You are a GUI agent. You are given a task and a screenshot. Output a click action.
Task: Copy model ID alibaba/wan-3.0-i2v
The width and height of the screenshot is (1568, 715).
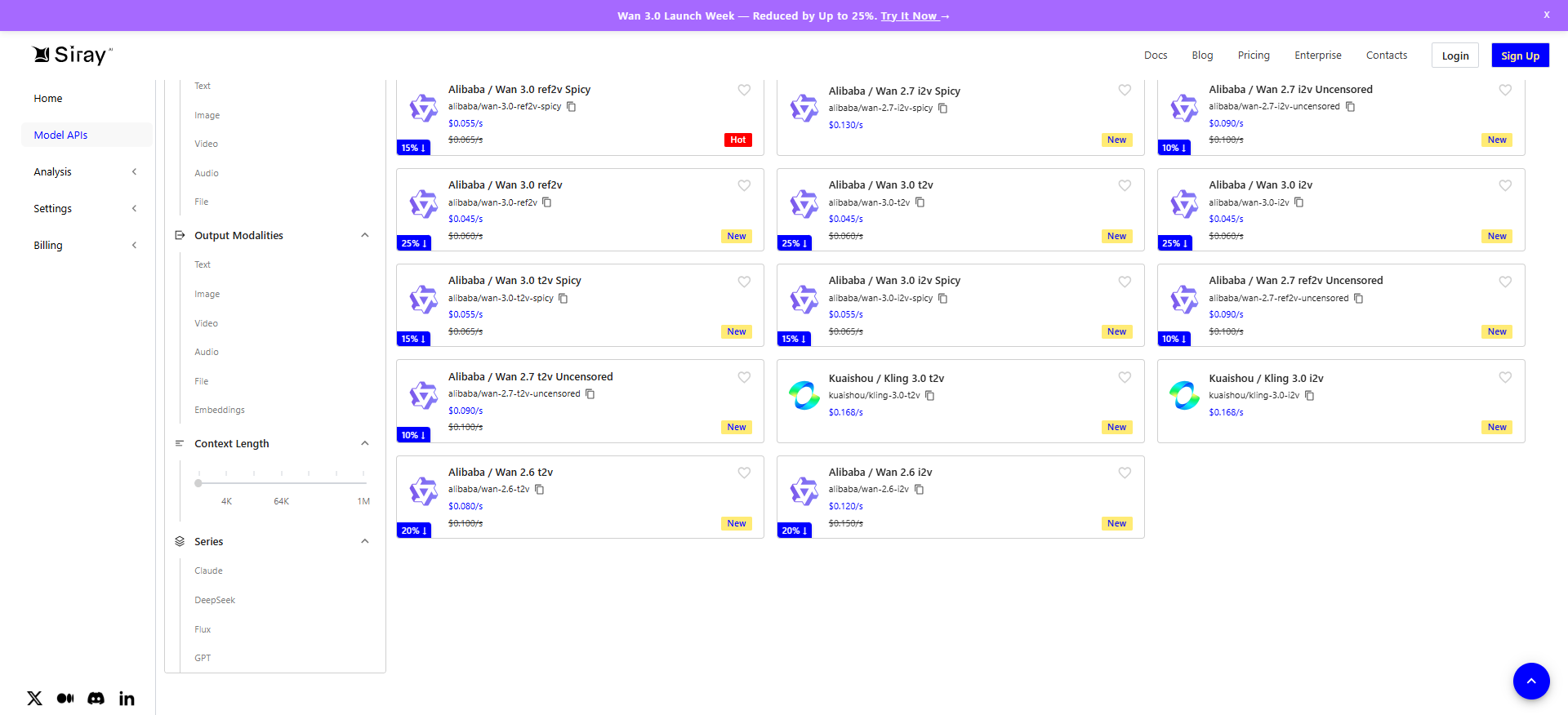(1299, 202)
